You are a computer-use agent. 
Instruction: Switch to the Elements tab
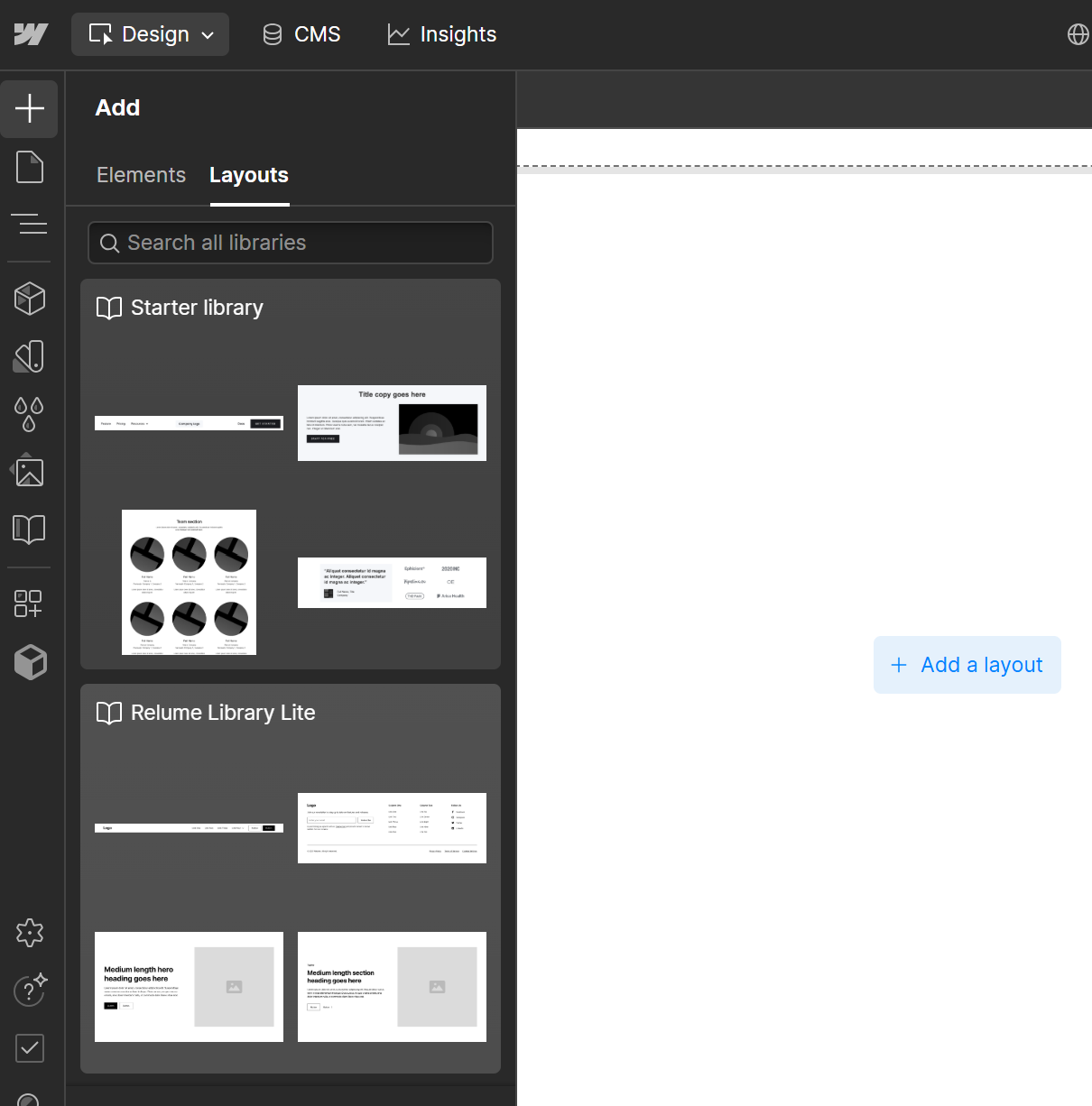coord(141,175)
